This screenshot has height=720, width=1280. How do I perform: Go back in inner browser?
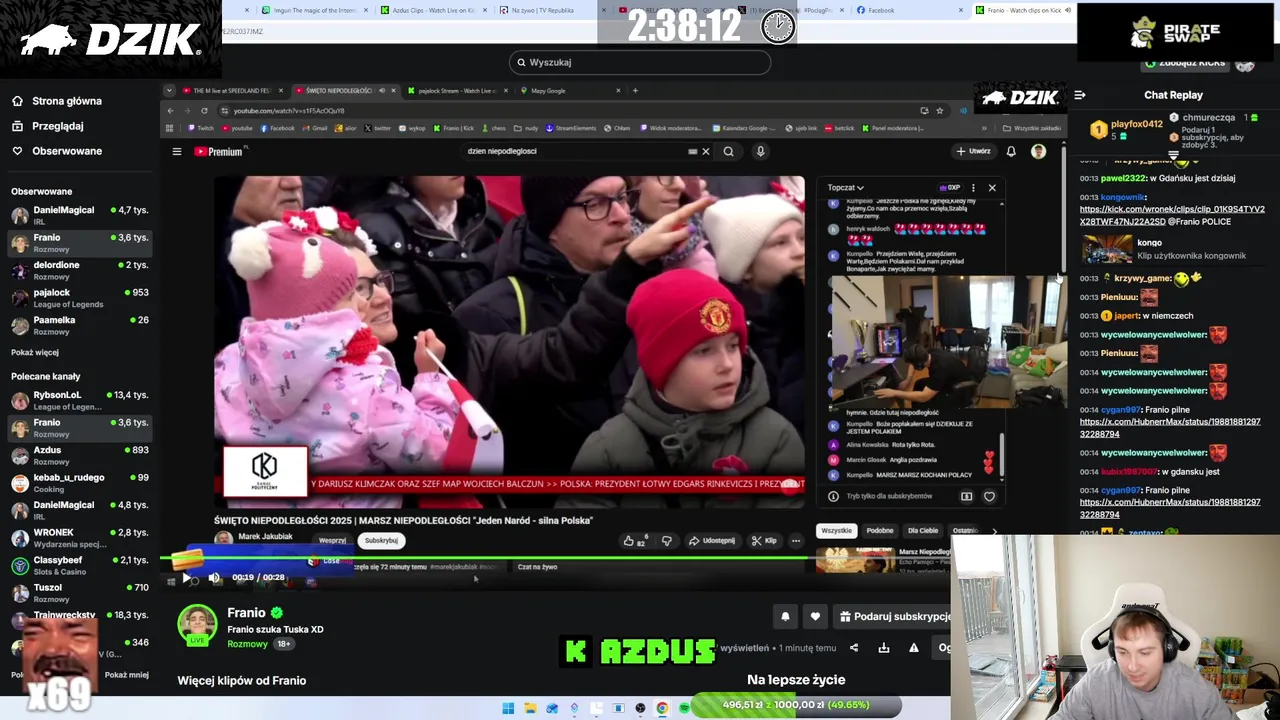point(170,111)
